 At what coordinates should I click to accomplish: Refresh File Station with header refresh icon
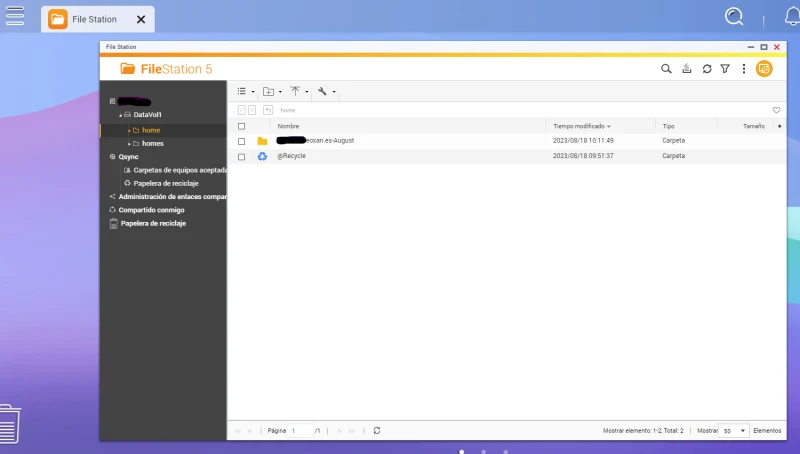(x=707, y=68)
